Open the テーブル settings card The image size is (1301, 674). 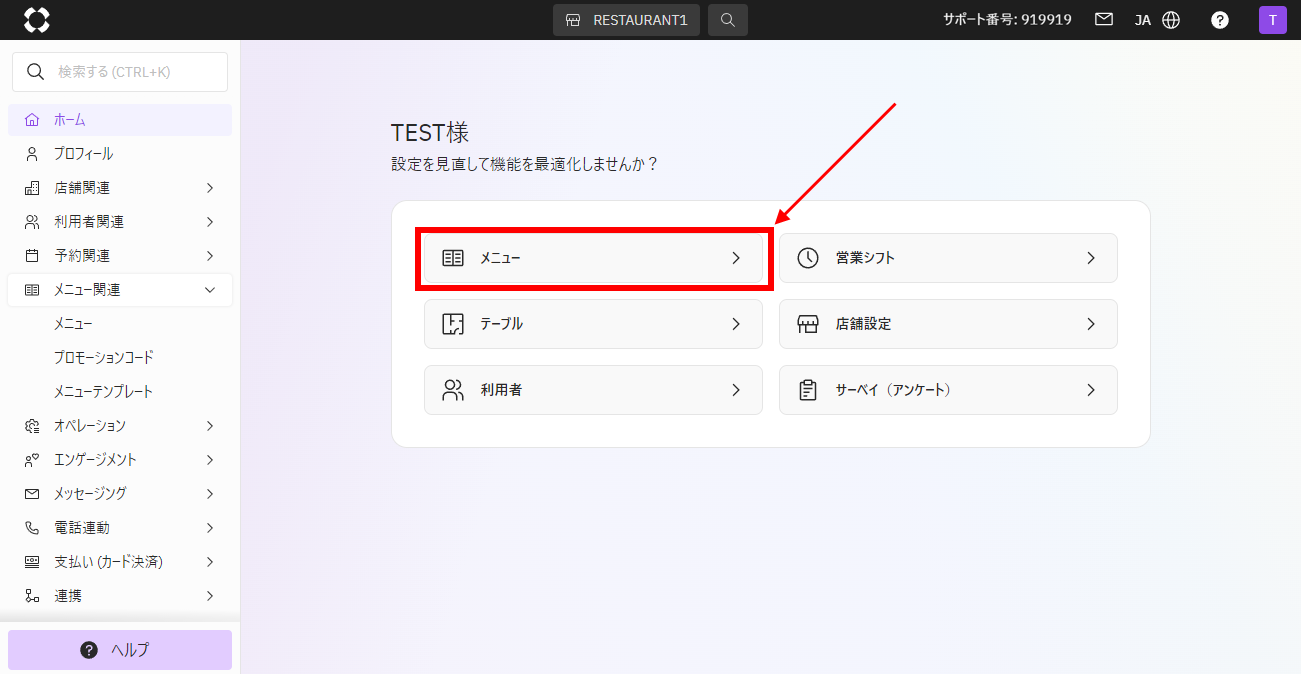pyautogui.click(x=593, y=324)
